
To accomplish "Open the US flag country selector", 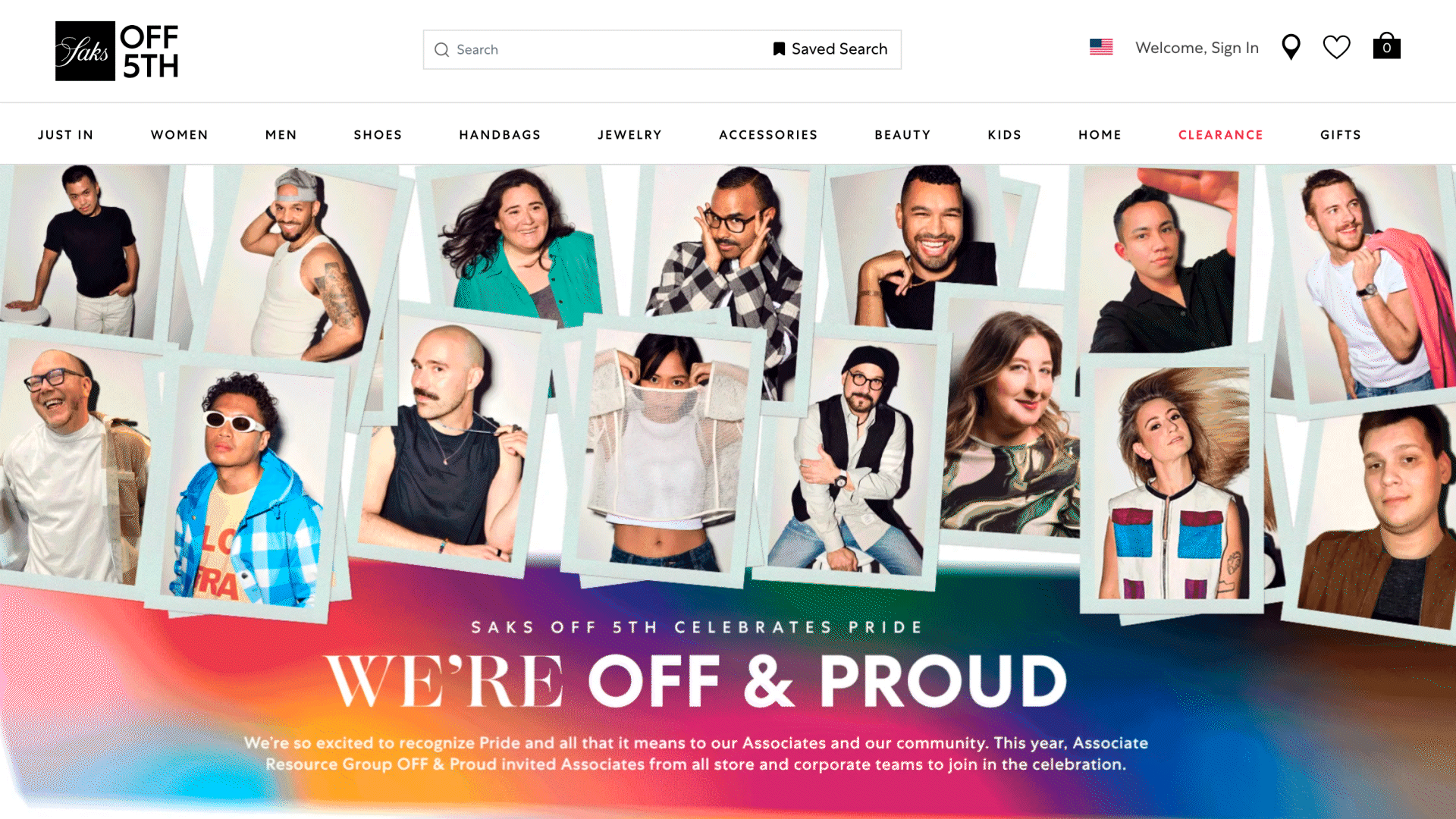I will tap(1101, 47).
